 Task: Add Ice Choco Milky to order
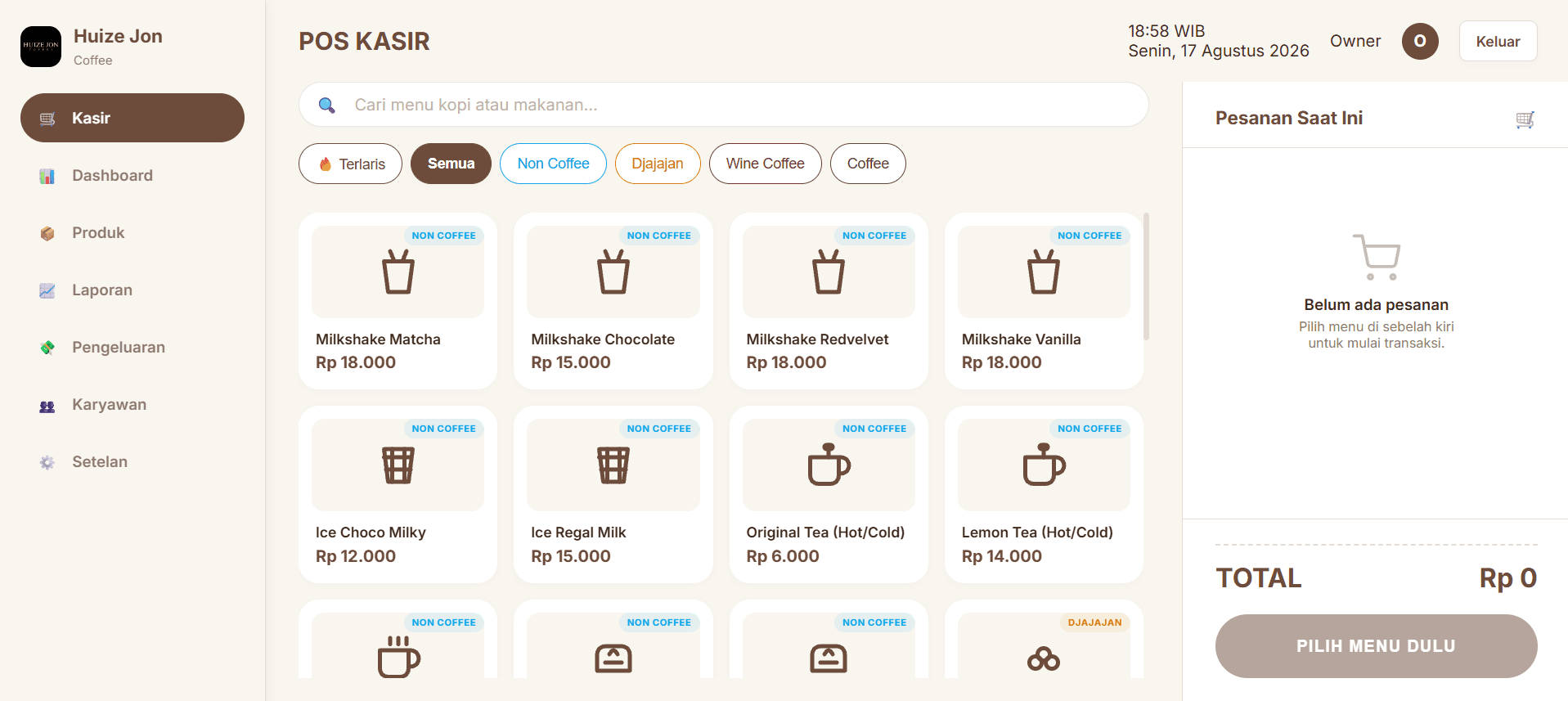click(x=398, y=495)
